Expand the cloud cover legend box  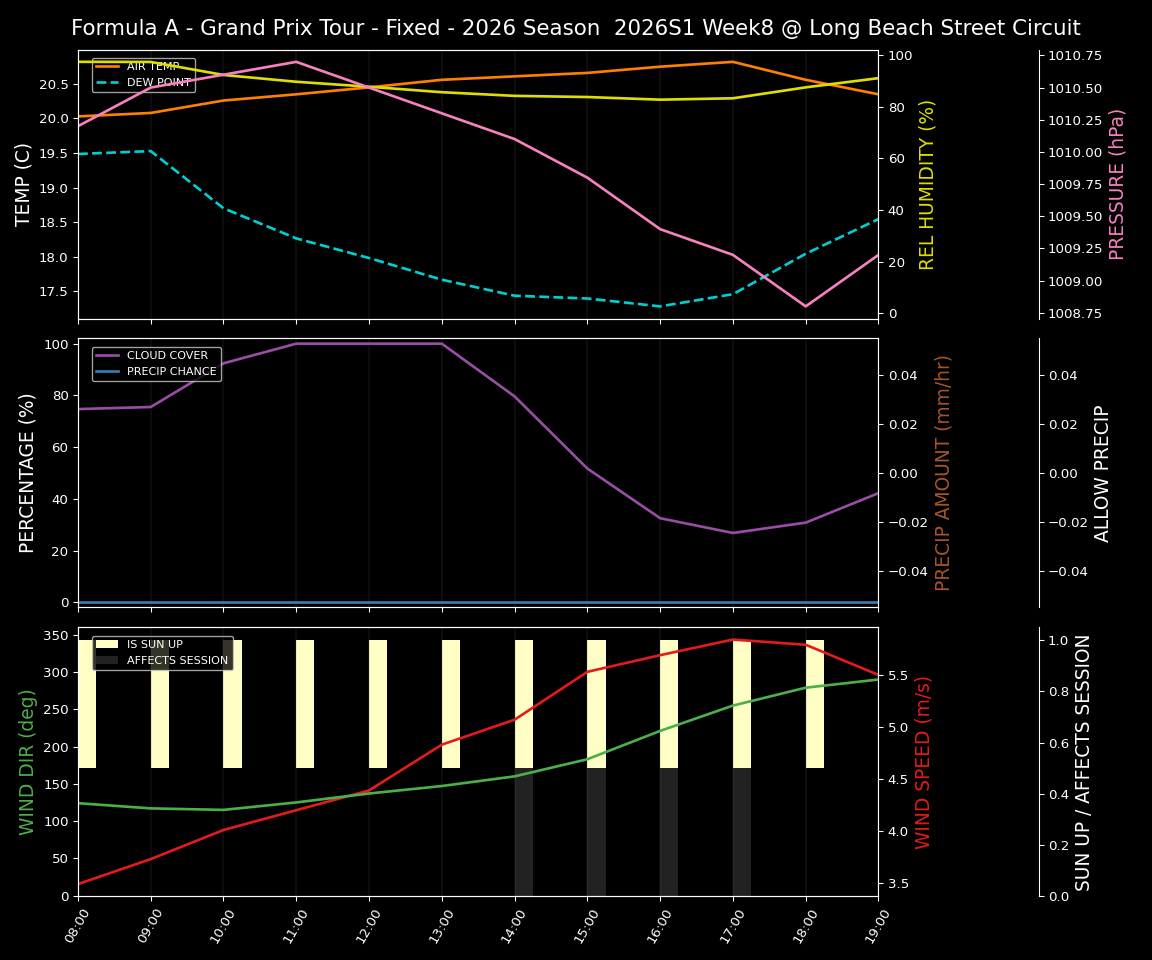pos(158,362)
